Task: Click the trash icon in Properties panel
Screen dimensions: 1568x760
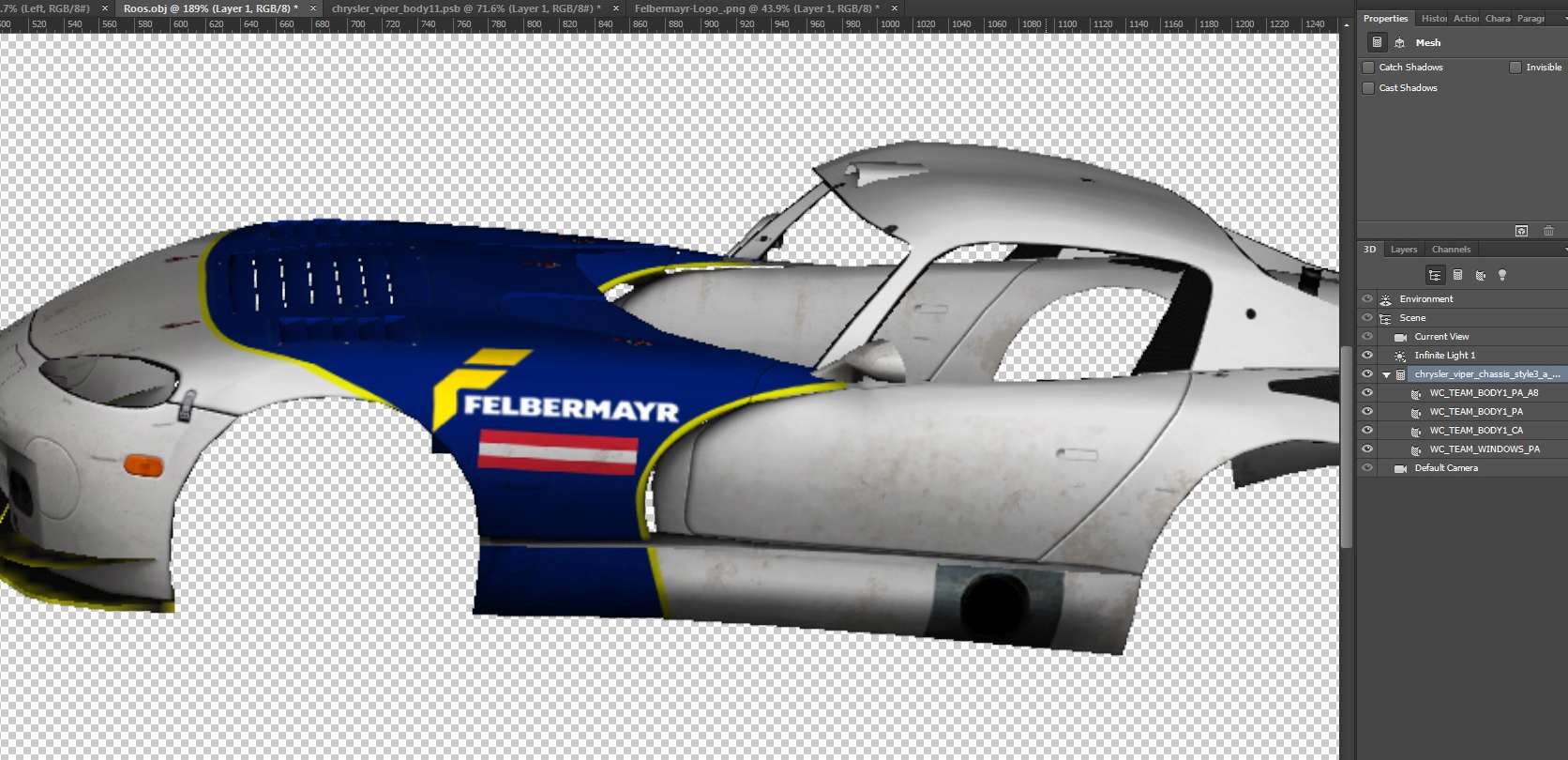Action: point(1548,231)
